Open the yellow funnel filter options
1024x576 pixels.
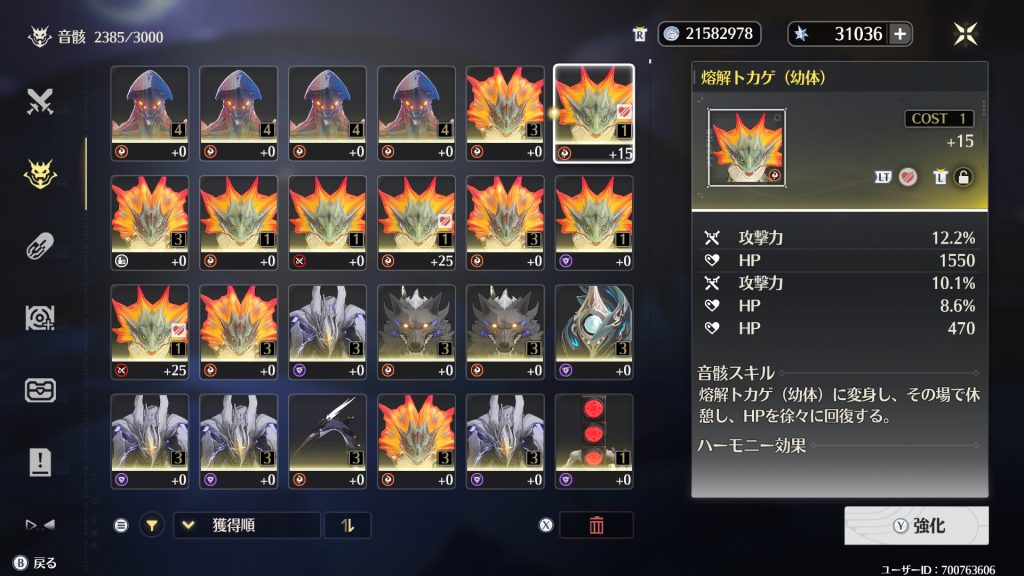[152, 525]
